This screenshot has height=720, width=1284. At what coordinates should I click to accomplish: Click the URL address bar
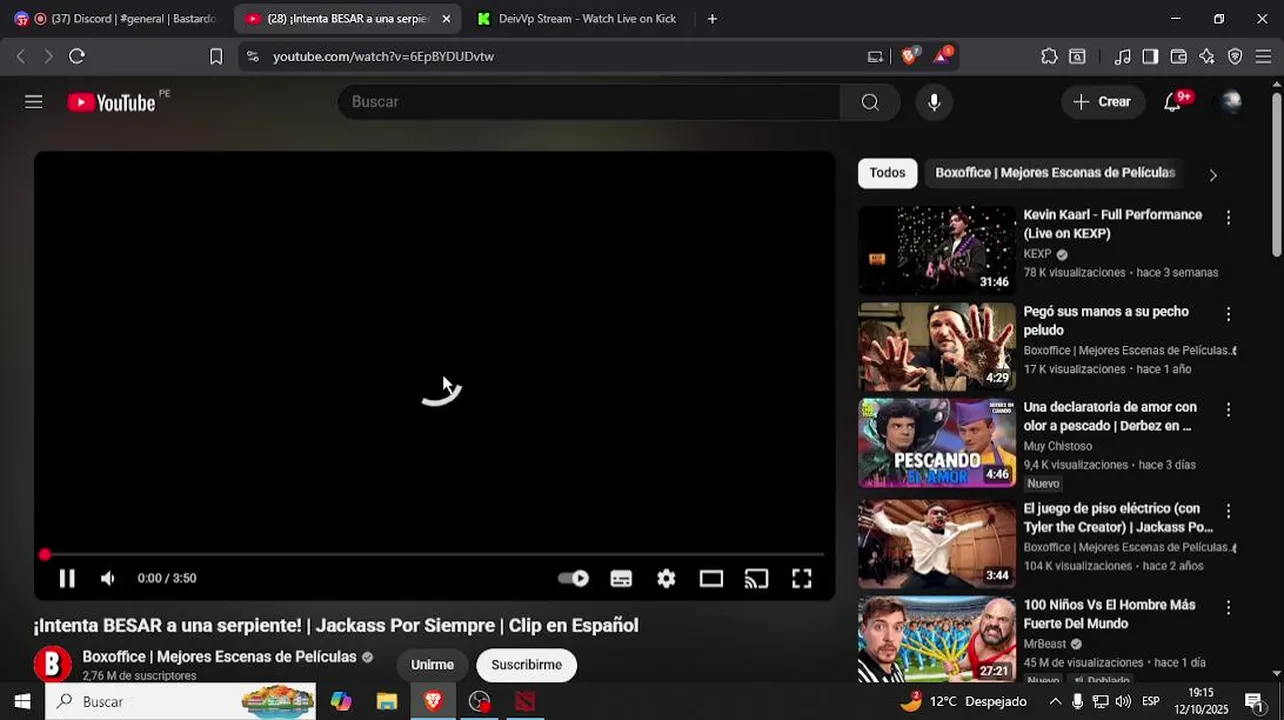(x=560, y=56)
